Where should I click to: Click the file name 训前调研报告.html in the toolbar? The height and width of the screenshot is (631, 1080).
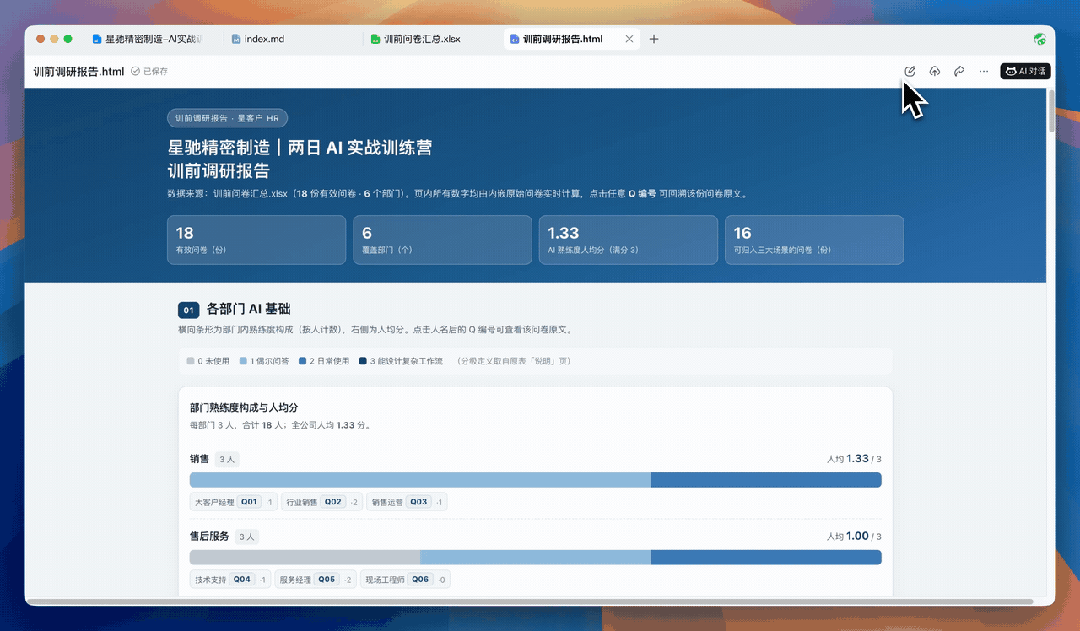coord(79,71)
